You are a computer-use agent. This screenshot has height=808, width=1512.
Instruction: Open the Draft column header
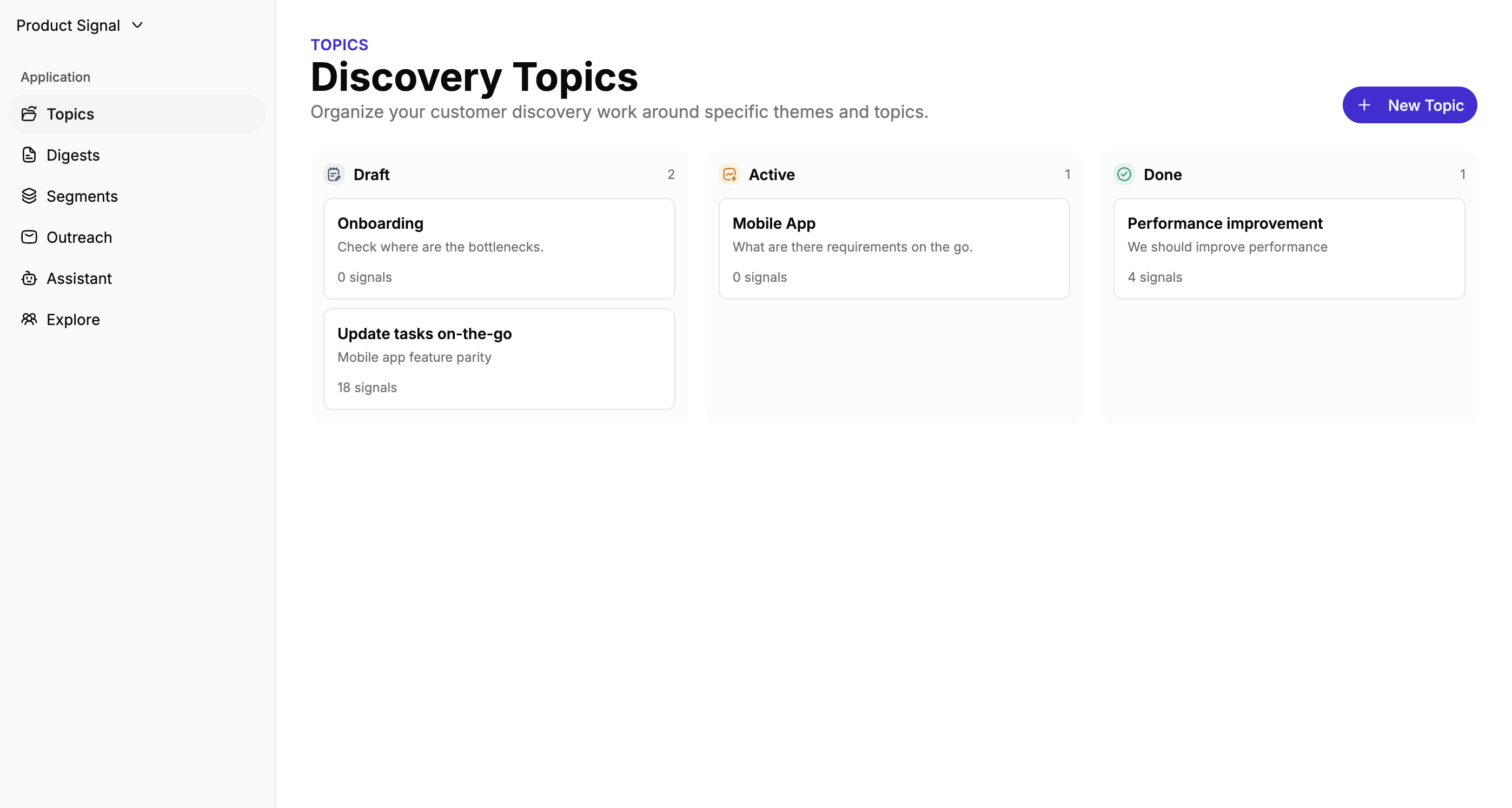click(371, 174)
